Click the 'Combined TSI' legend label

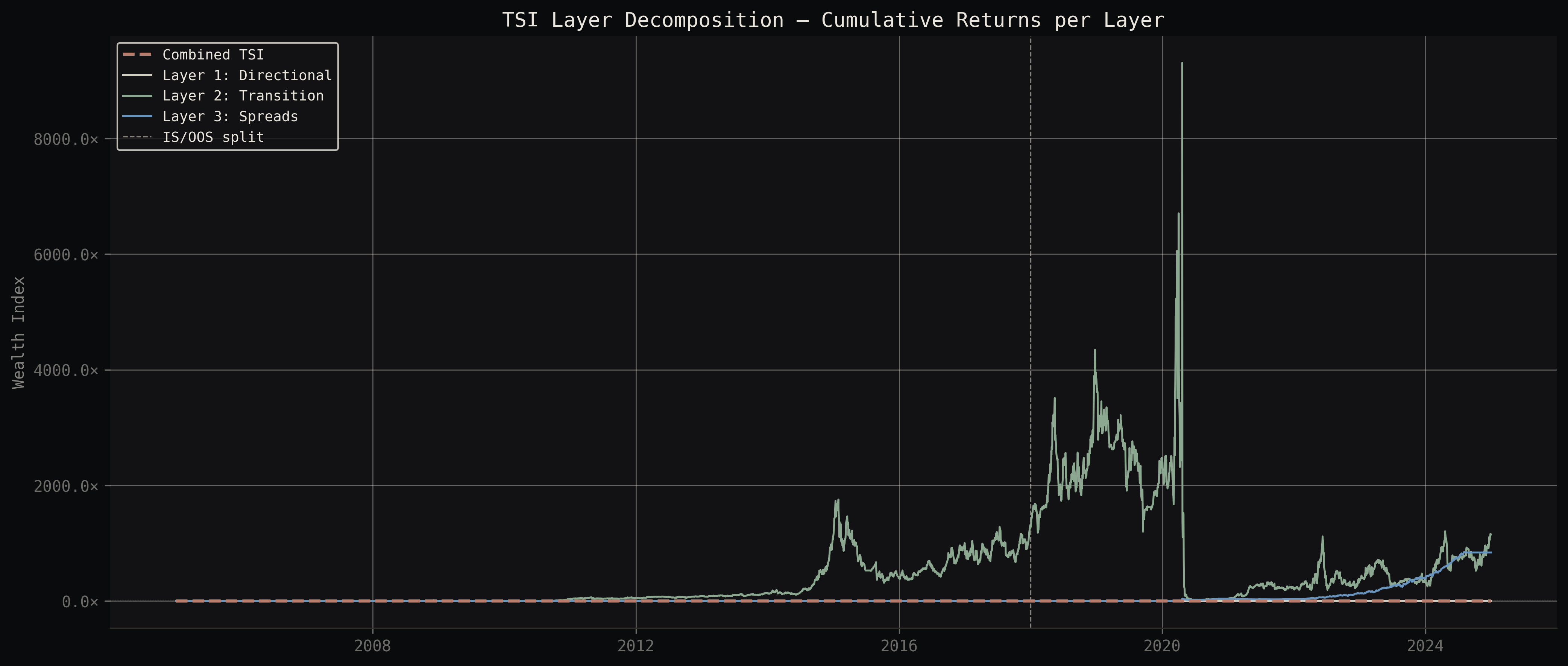(213, 55)
